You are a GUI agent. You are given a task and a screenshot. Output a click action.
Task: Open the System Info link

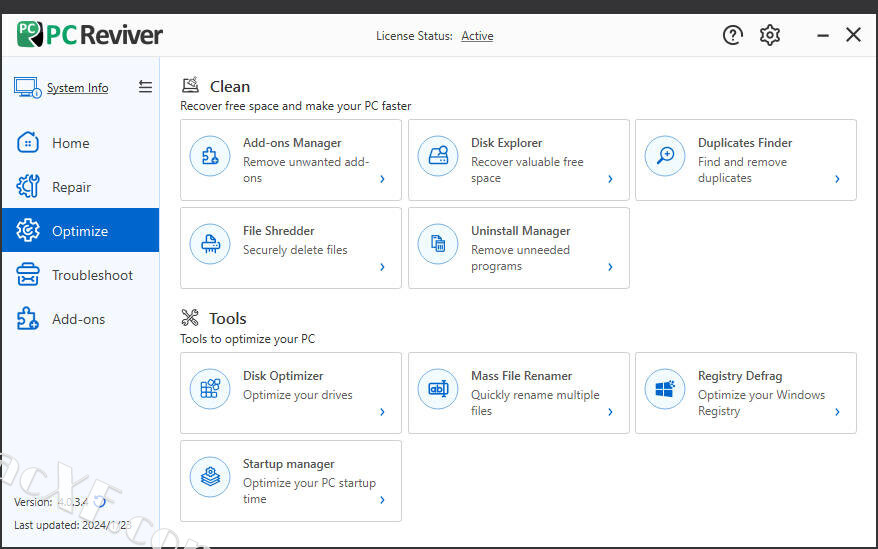pos(77,88)
